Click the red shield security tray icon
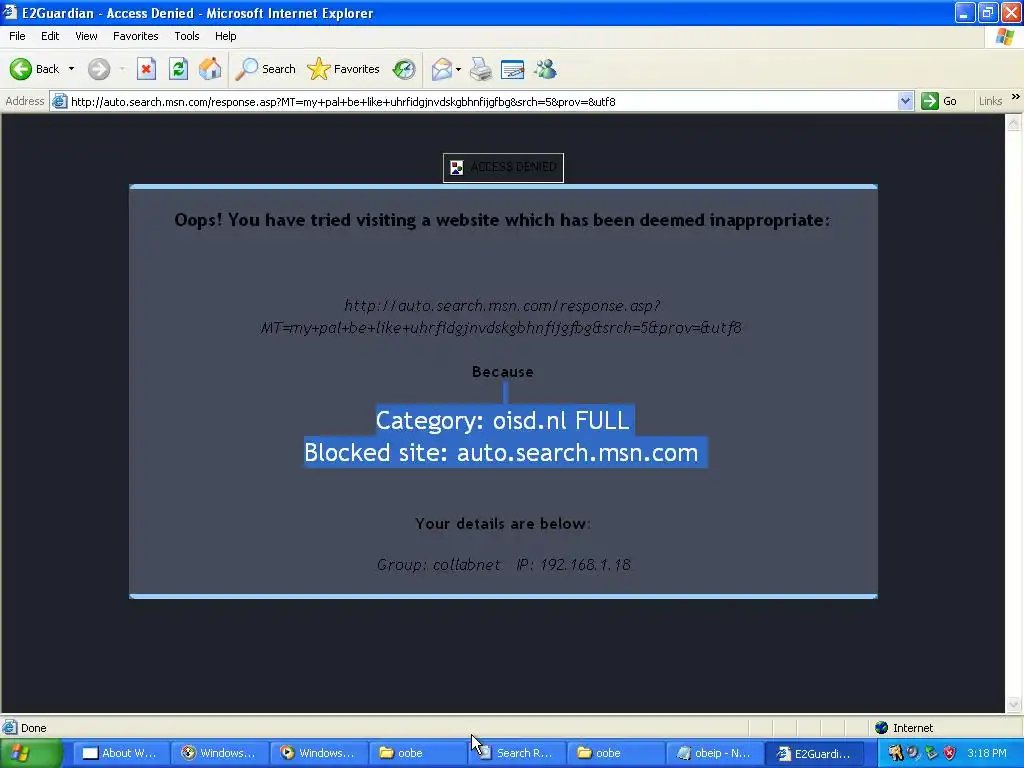1024x768 pixels. [x=950, y=753]
